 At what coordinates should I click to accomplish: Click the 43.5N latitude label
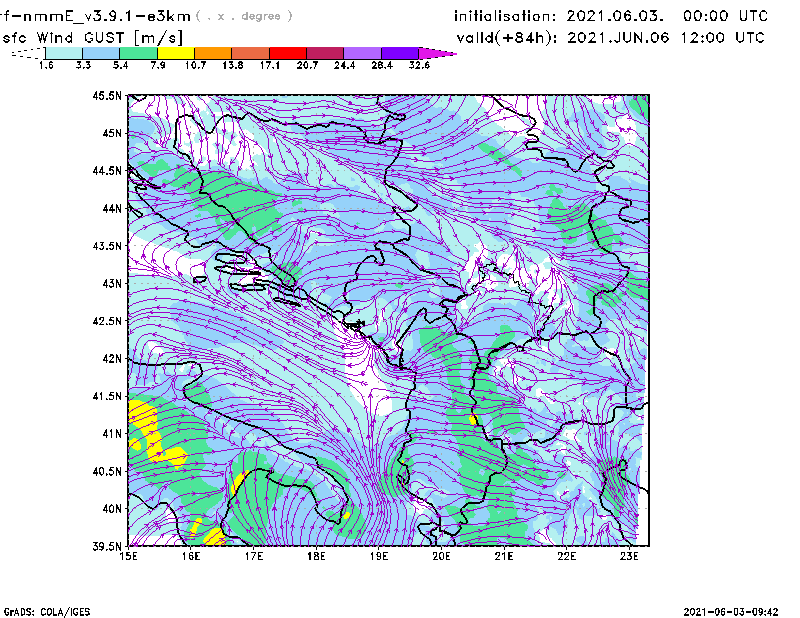[107, 246]
